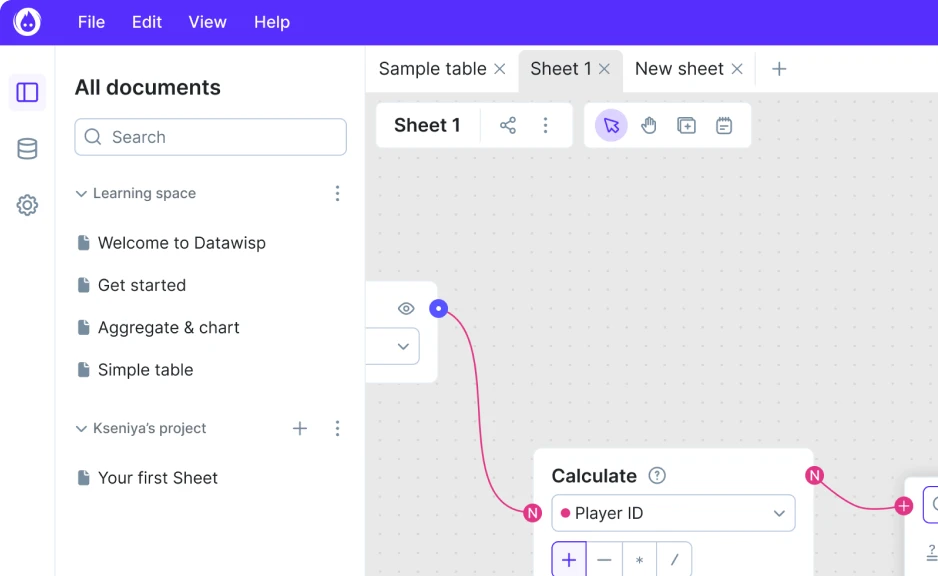Select the pointer cursor tool
This screenshot has height=576, width=938.
pos(611,126)
